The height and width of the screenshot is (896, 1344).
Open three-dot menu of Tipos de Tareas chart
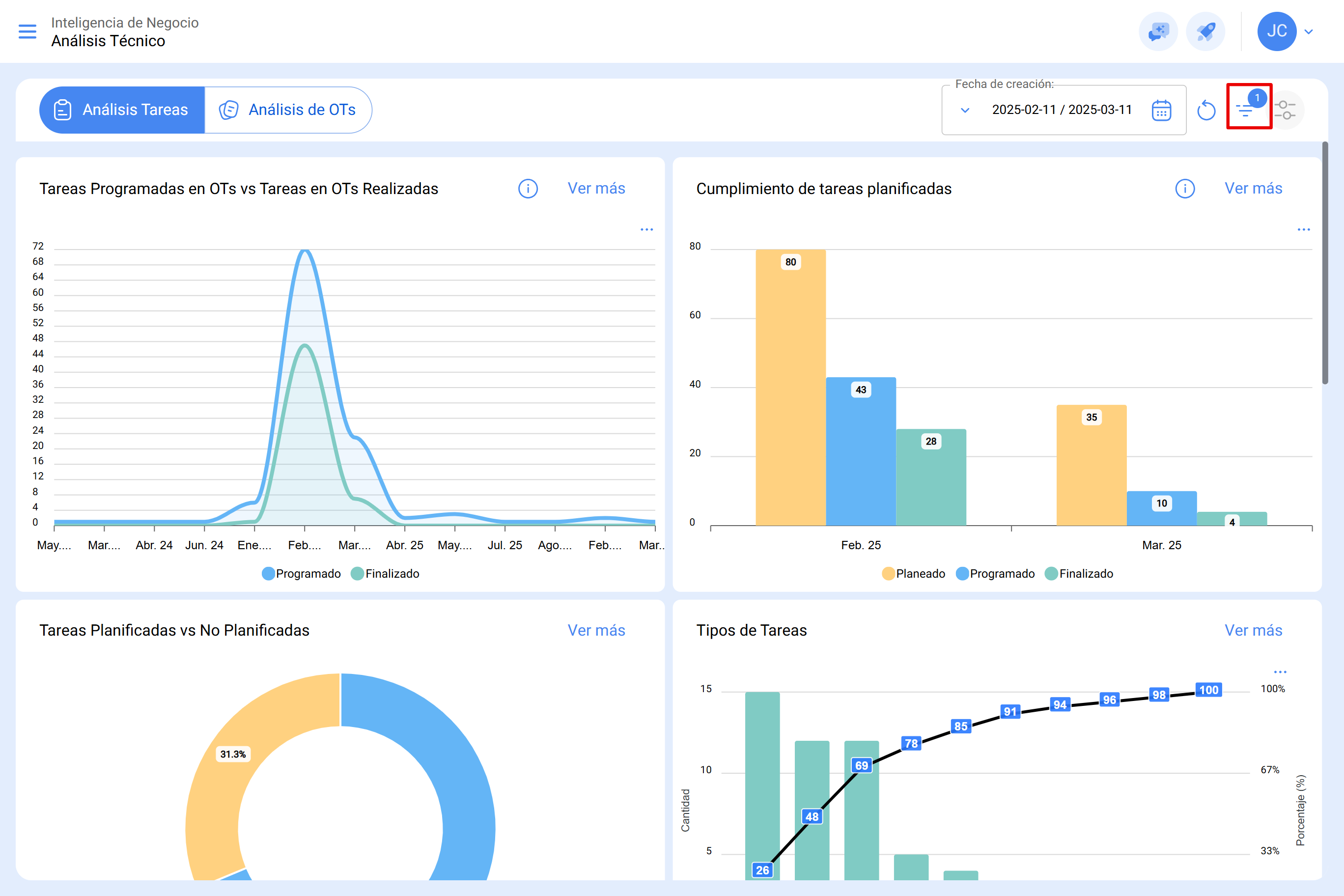click(x=1280, y=672)
